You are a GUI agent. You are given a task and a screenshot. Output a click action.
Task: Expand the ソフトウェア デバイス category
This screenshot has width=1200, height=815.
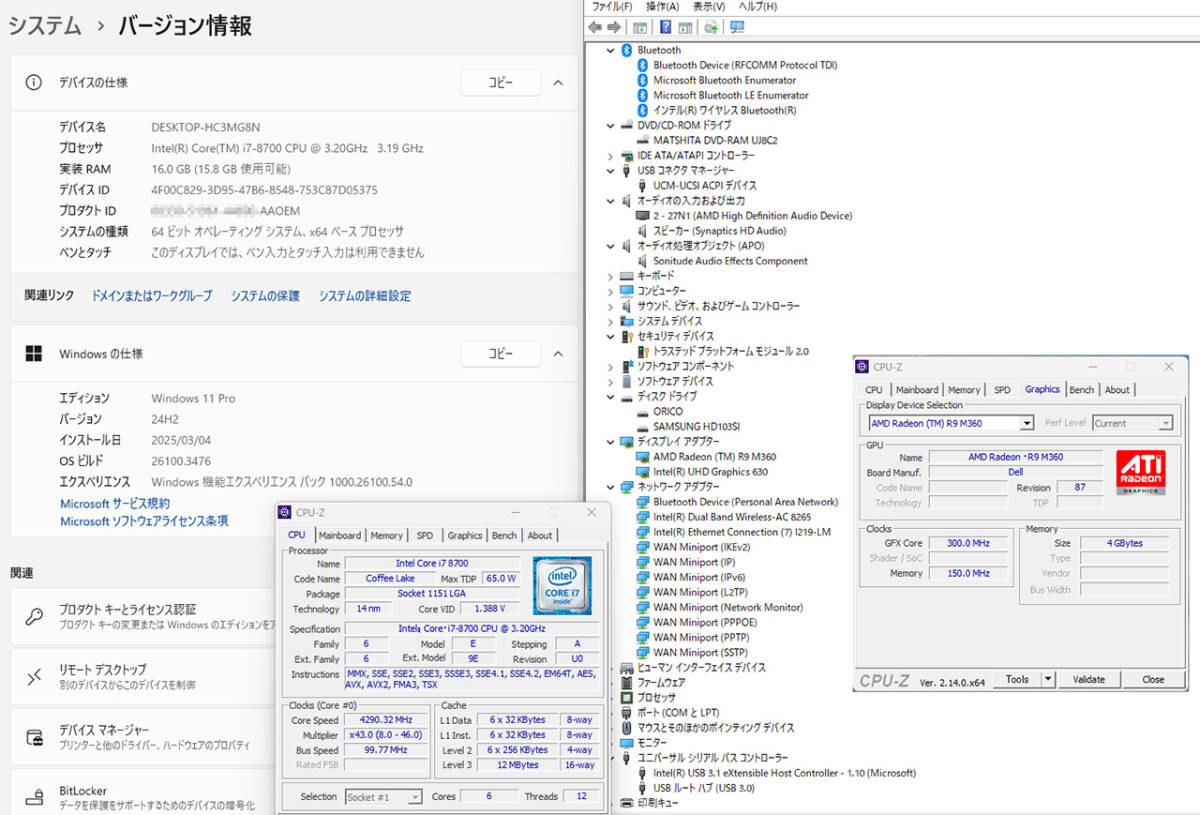(x=611, y=381)
